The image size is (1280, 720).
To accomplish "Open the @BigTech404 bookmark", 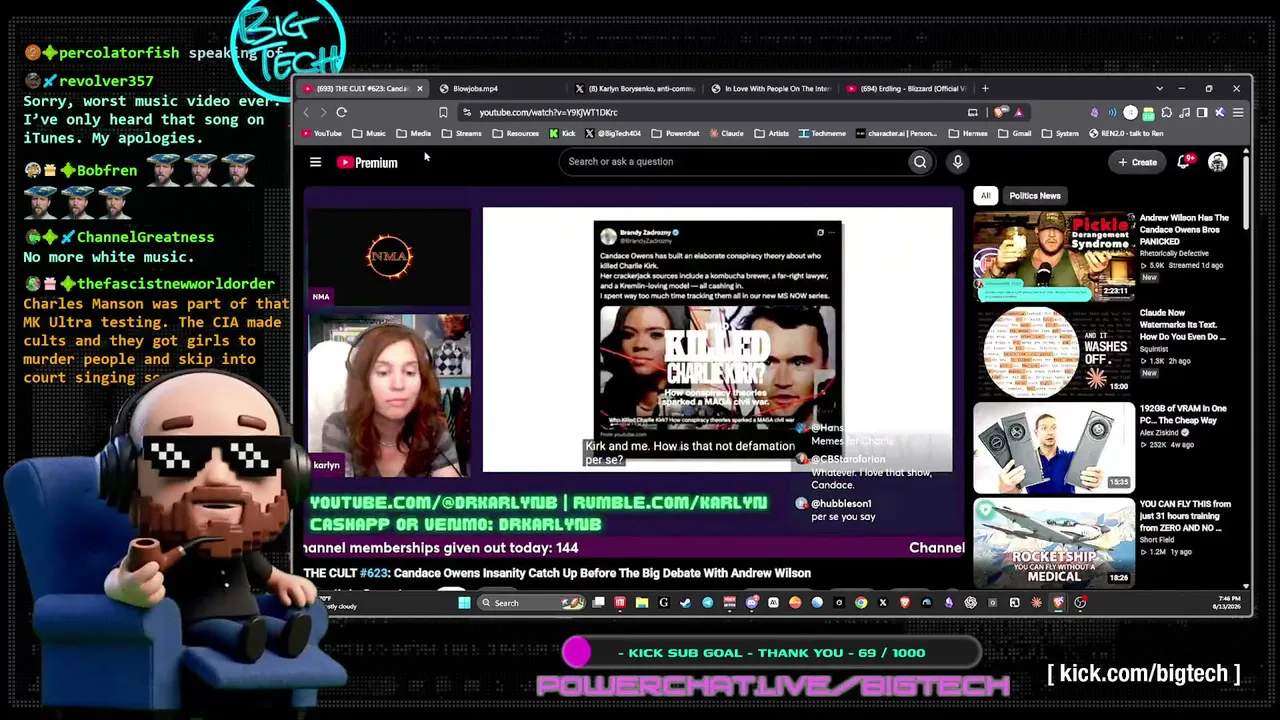I will (x=613, y=134).
